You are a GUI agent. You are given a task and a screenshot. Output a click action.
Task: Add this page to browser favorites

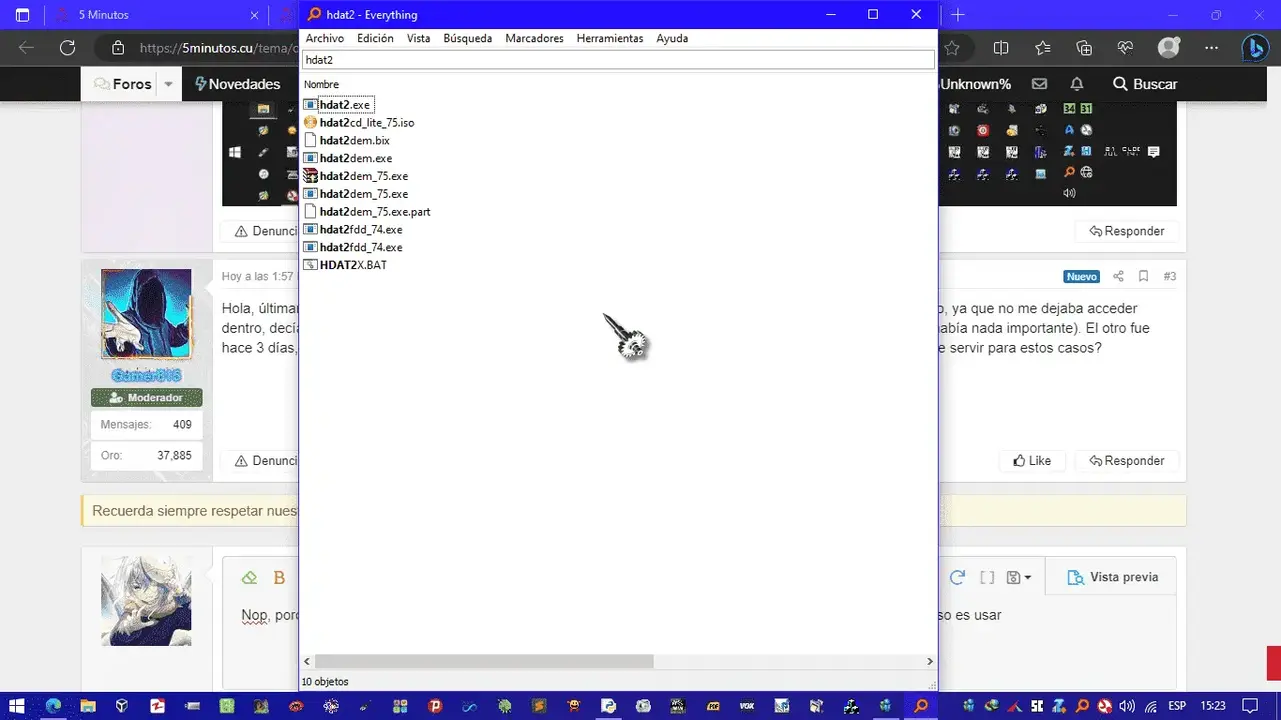pos(952,47)
